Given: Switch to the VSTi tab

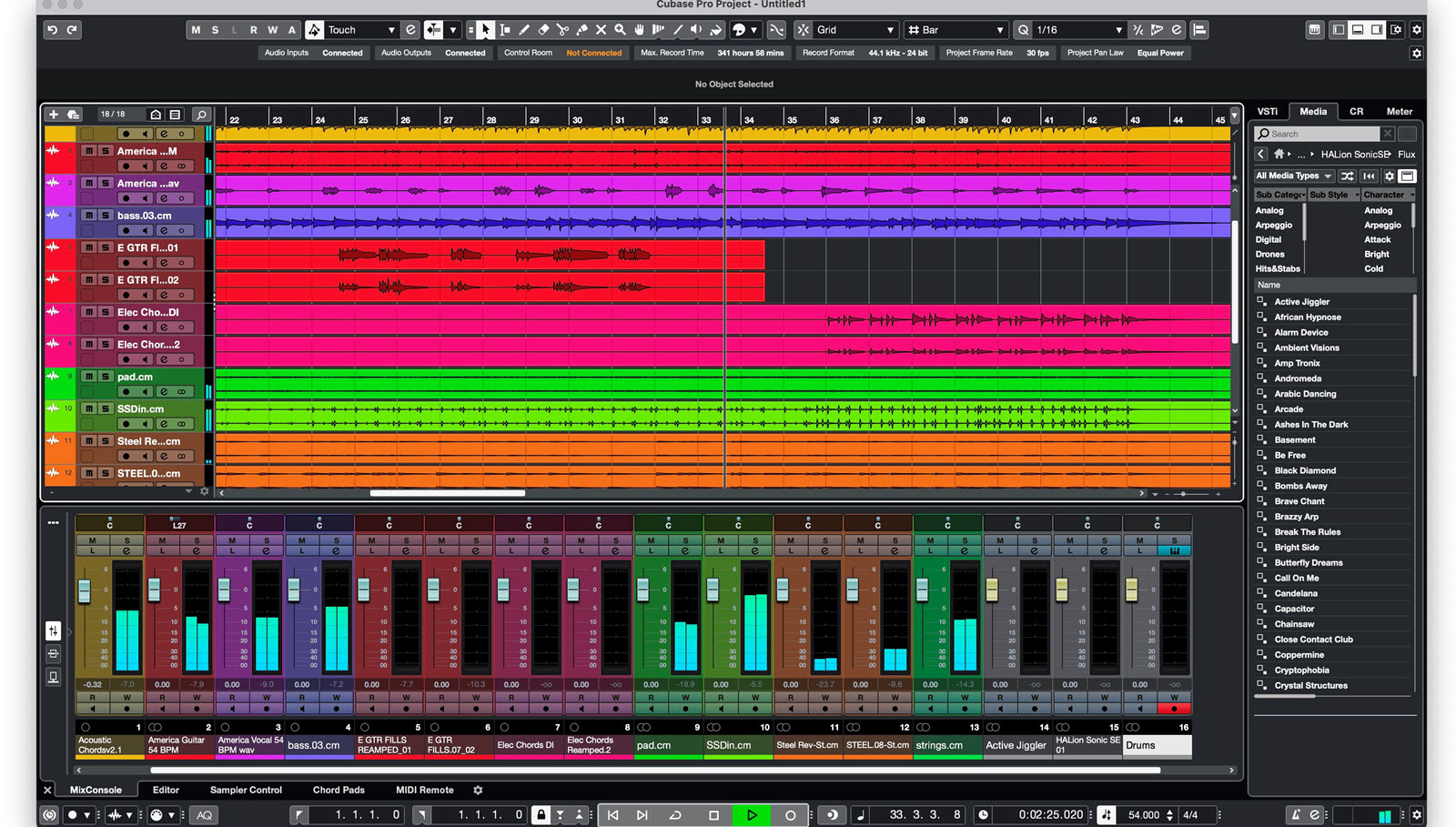Looking at the screenshot, I should point(1268,111).
